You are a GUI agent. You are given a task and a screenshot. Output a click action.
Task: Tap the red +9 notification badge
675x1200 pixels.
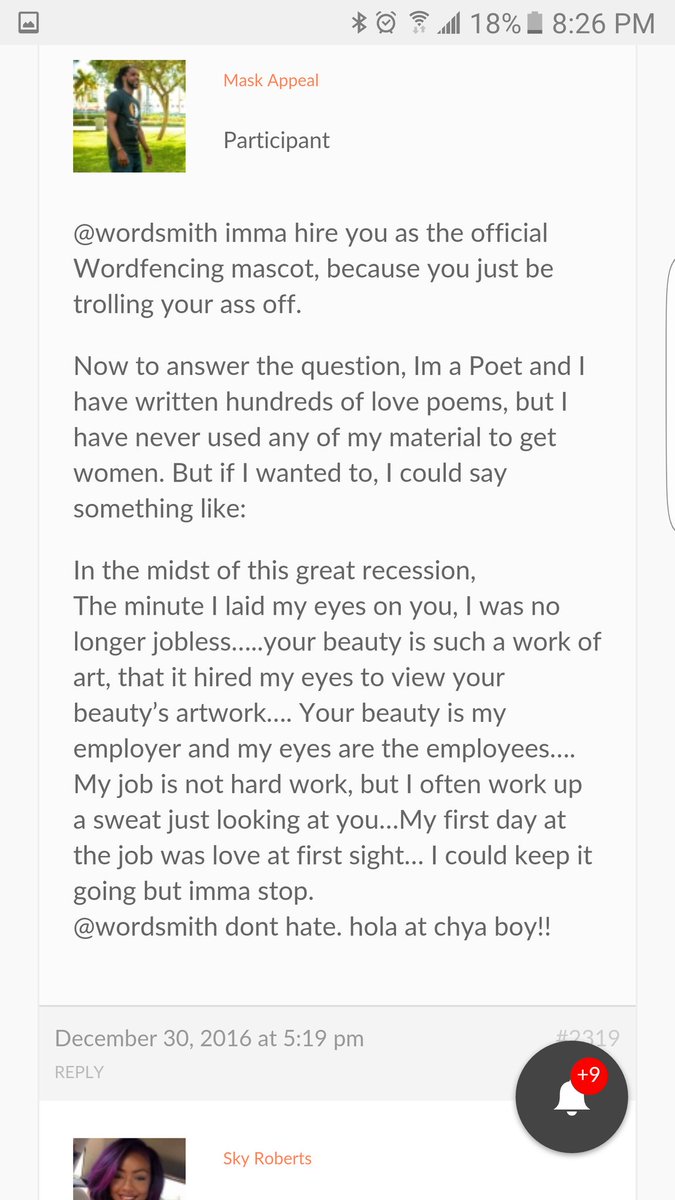coord(590,1074)
